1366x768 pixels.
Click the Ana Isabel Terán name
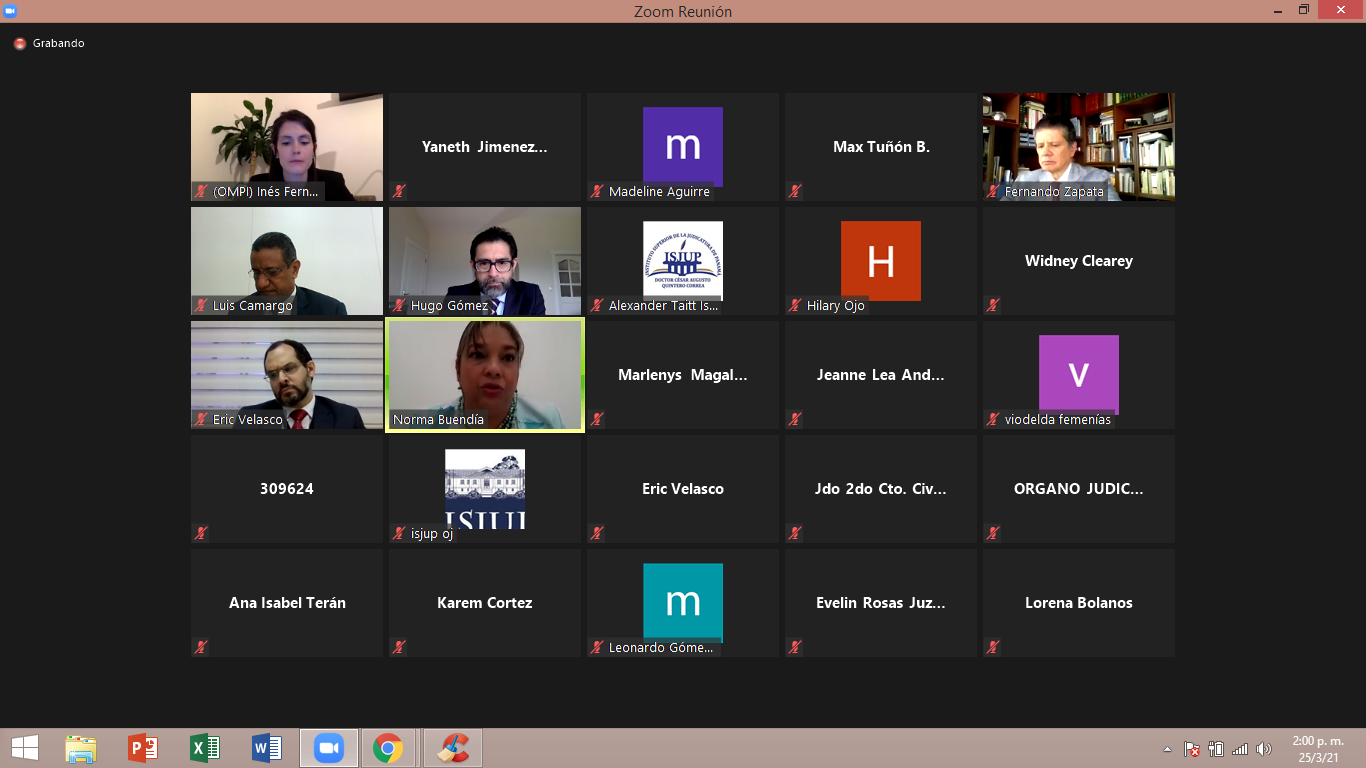[x=287, y=603]
